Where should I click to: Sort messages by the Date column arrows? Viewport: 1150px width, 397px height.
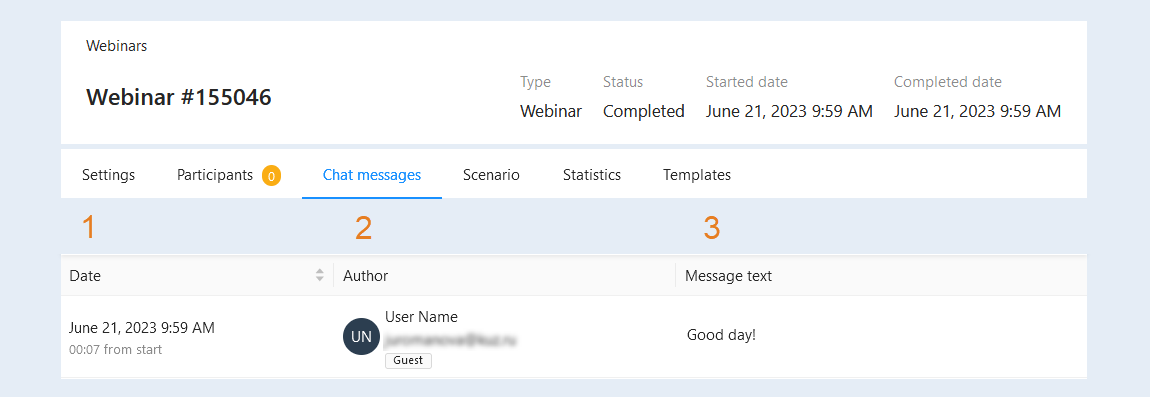(320, 276)
